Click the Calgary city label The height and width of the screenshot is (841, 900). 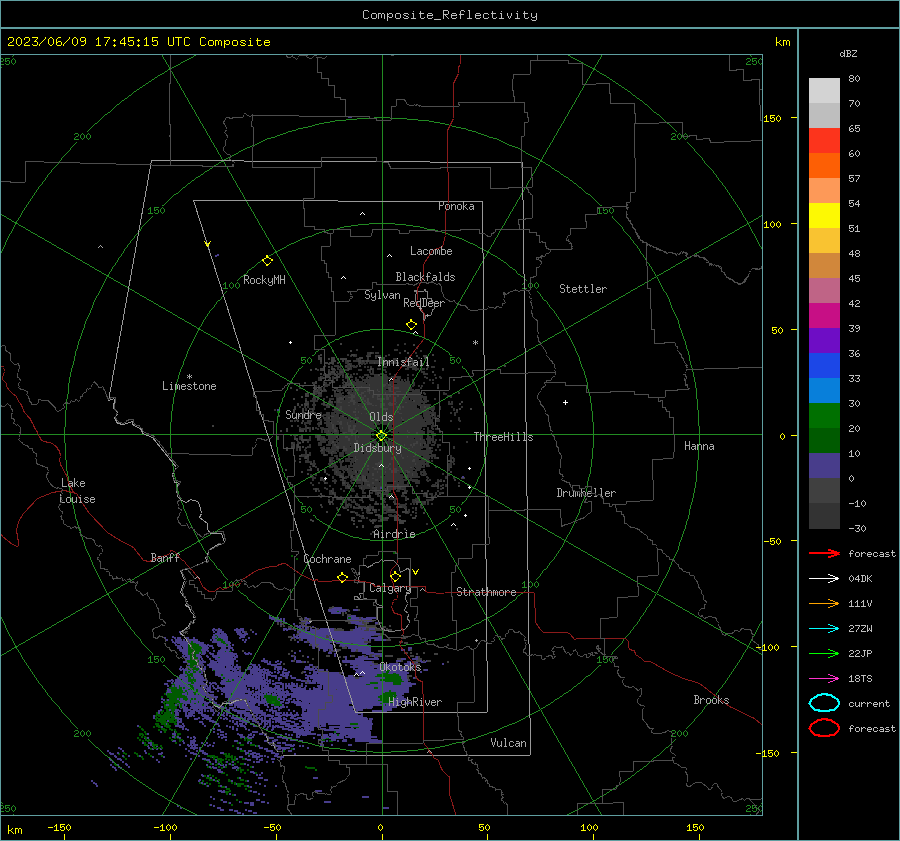point(390,588)
